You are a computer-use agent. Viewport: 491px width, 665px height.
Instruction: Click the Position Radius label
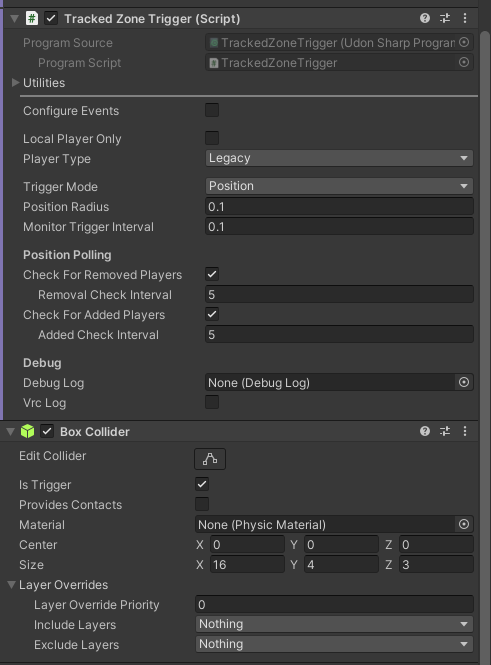[66, 207]
